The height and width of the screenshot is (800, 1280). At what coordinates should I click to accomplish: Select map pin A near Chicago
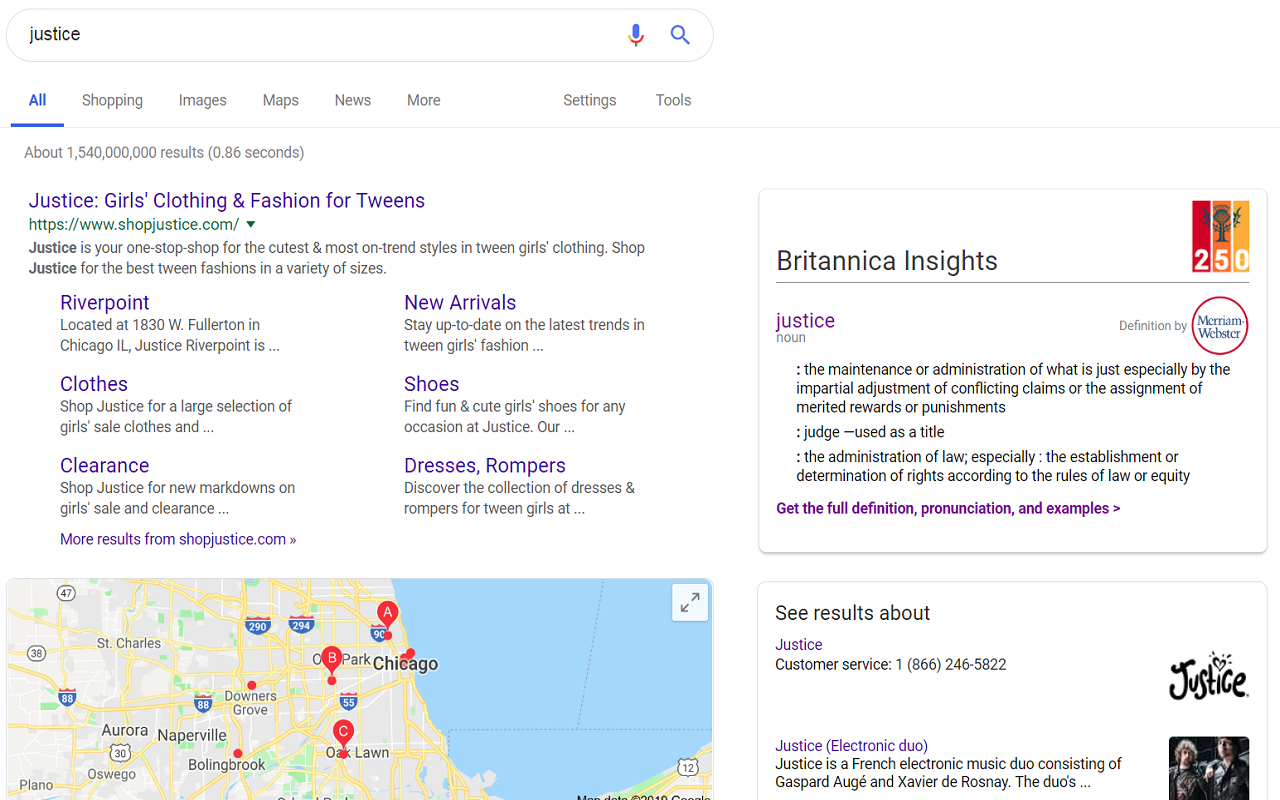[x=387, y=617]
